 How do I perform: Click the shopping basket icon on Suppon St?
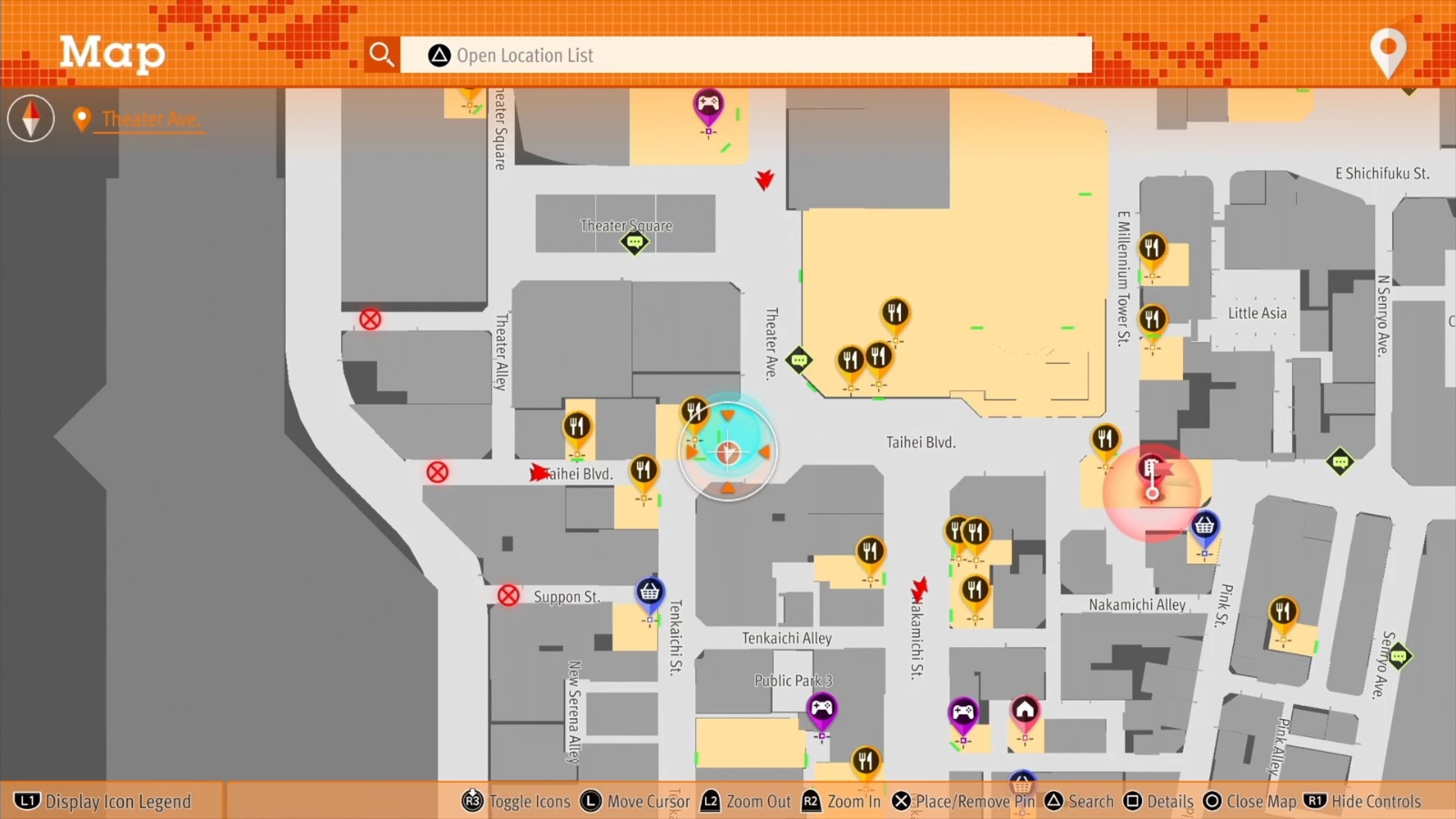tap(648, 591)
